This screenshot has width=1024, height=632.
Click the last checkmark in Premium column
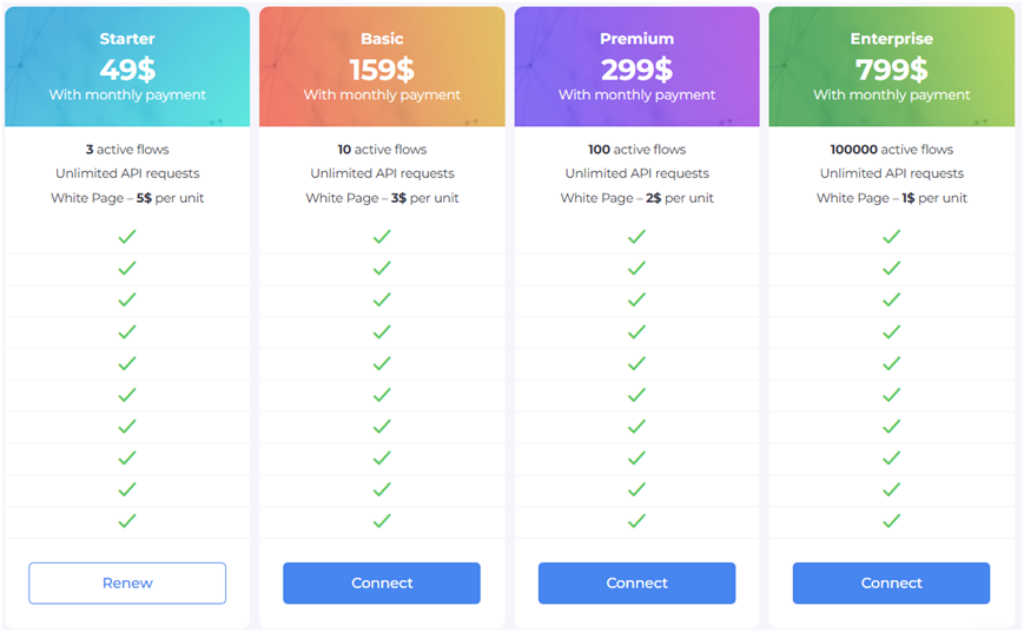point(637,521)
